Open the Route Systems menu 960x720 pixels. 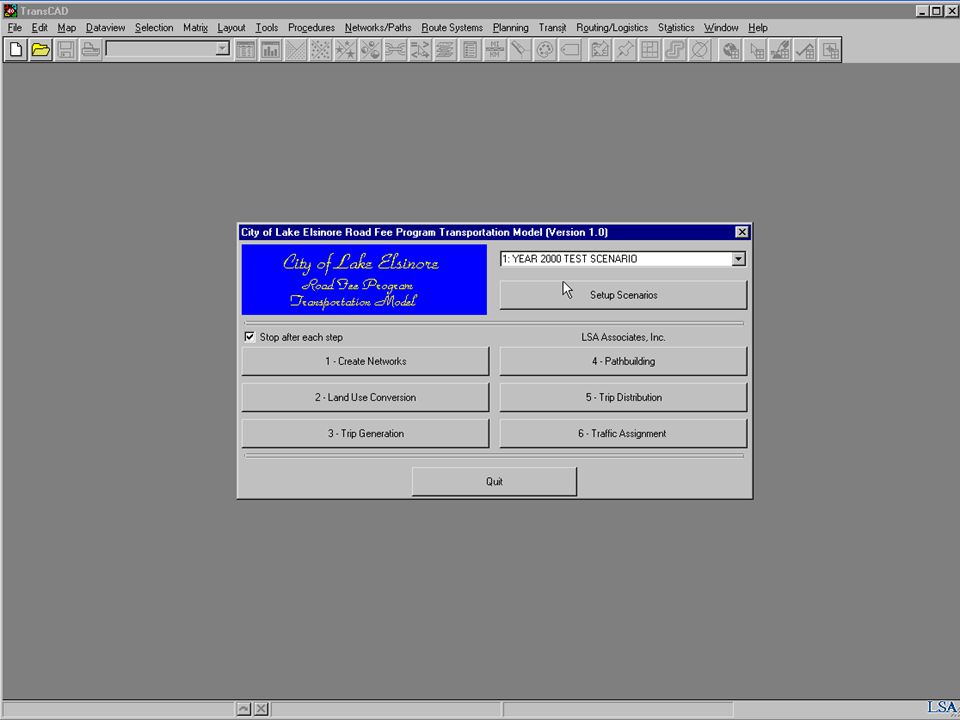click(452, 28)
